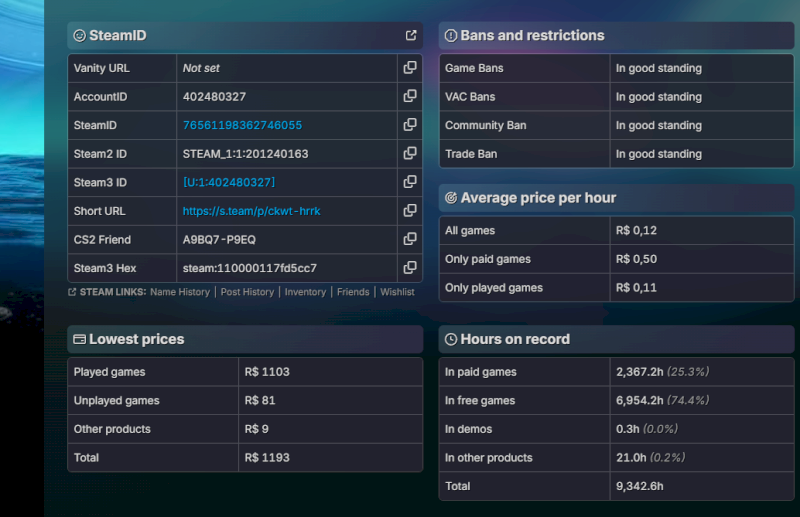
Task: Click the In paid games hours 2,367.2h
Action: [x=640, y=372]
